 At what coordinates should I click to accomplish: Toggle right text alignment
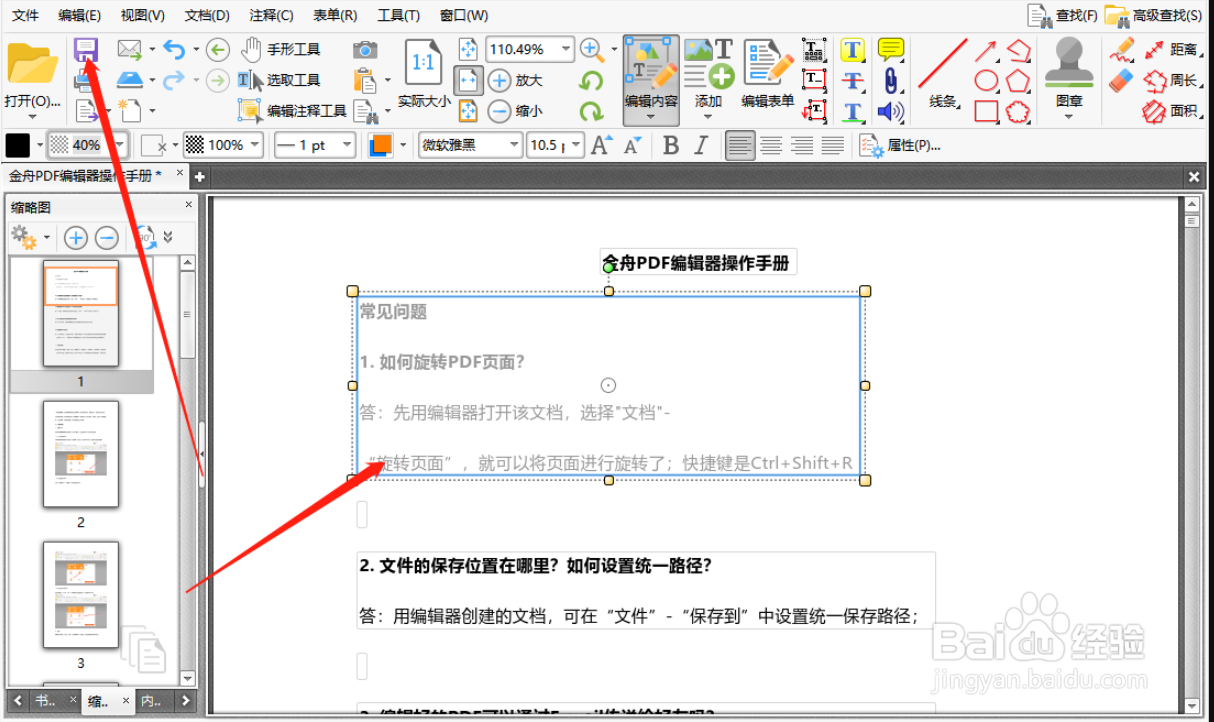[801, 145]
